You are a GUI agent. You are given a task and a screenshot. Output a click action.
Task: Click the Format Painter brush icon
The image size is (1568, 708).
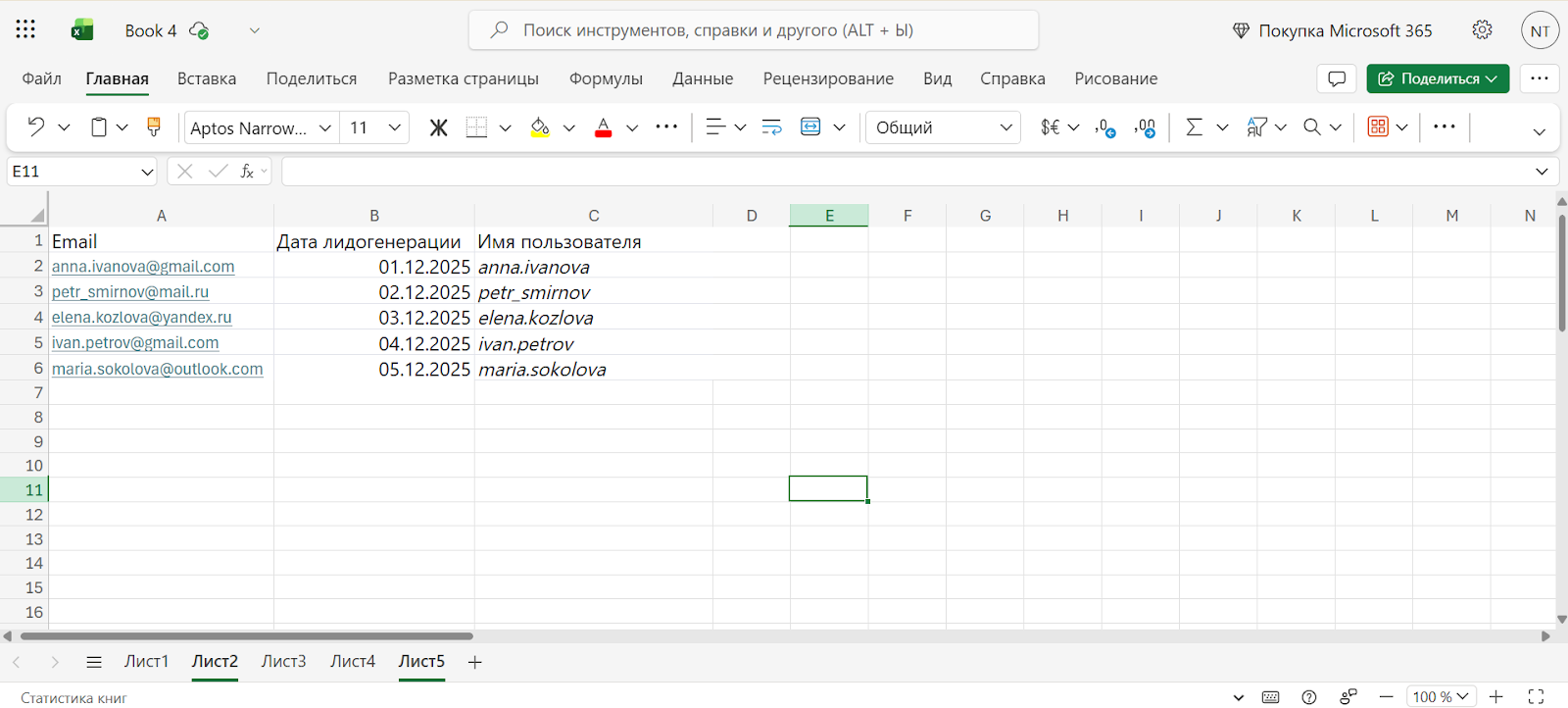154,127
